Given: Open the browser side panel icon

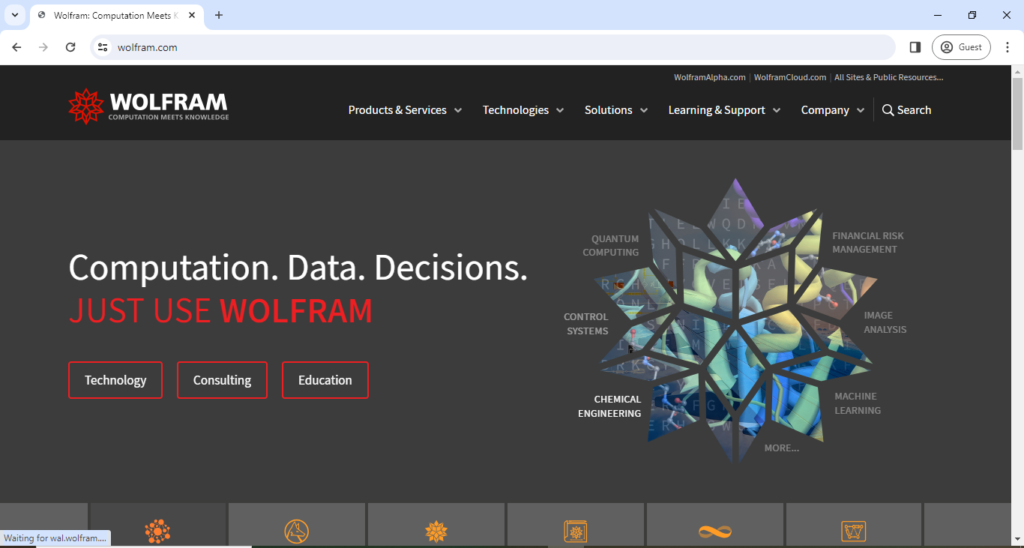Looking at the screenshot, I should click(x=914, y=47).
